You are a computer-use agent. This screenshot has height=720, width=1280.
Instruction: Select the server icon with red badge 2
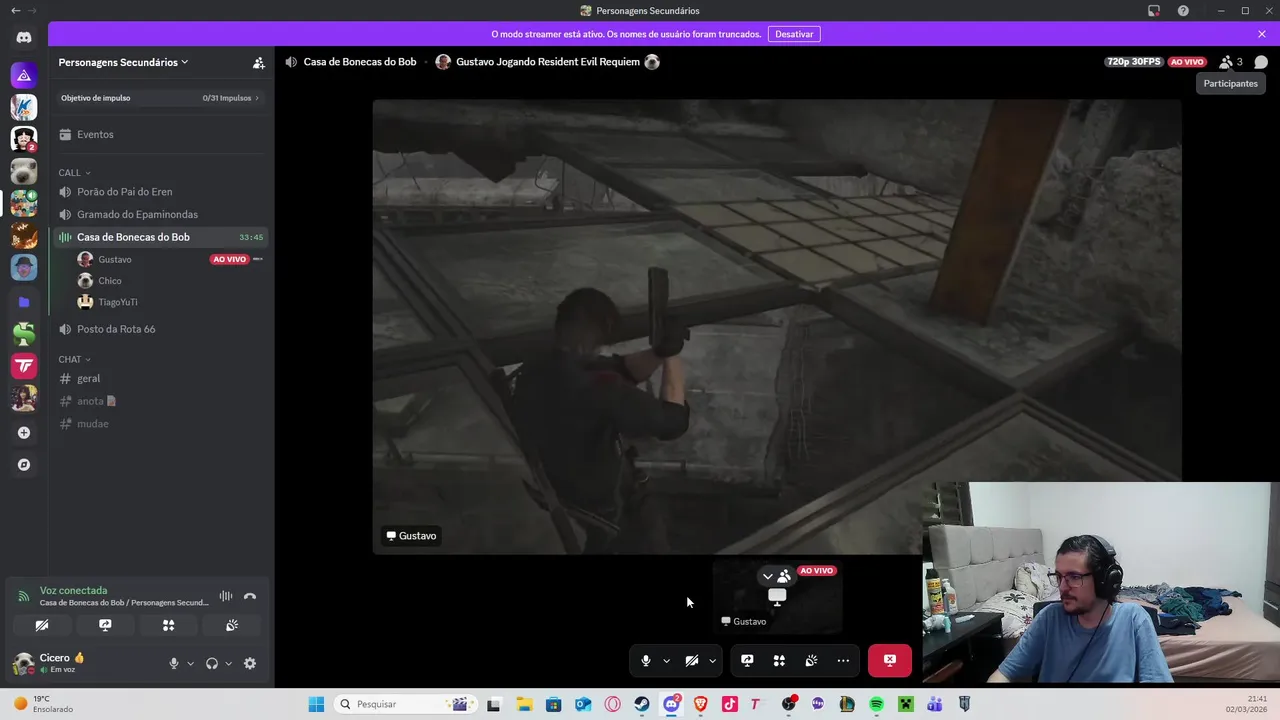pos(24,139)
